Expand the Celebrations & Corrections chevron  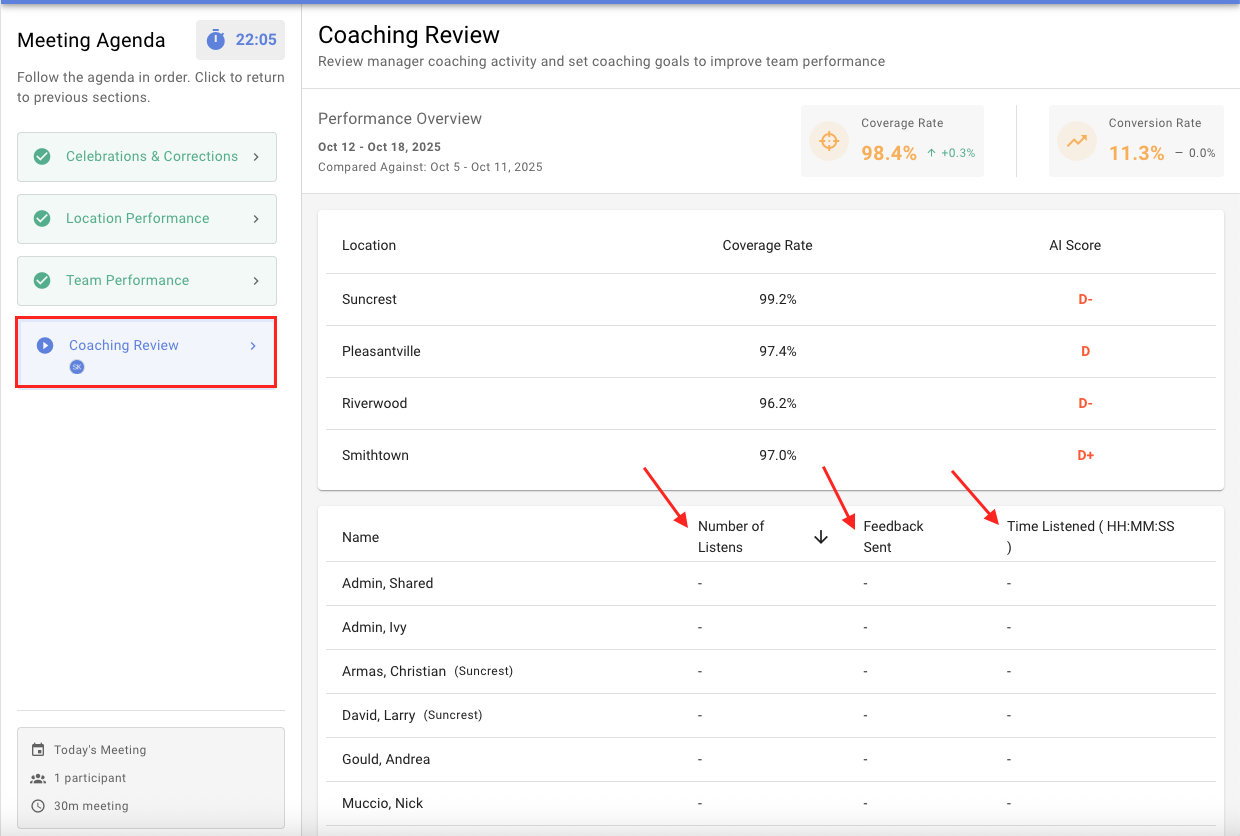point(256,157)
